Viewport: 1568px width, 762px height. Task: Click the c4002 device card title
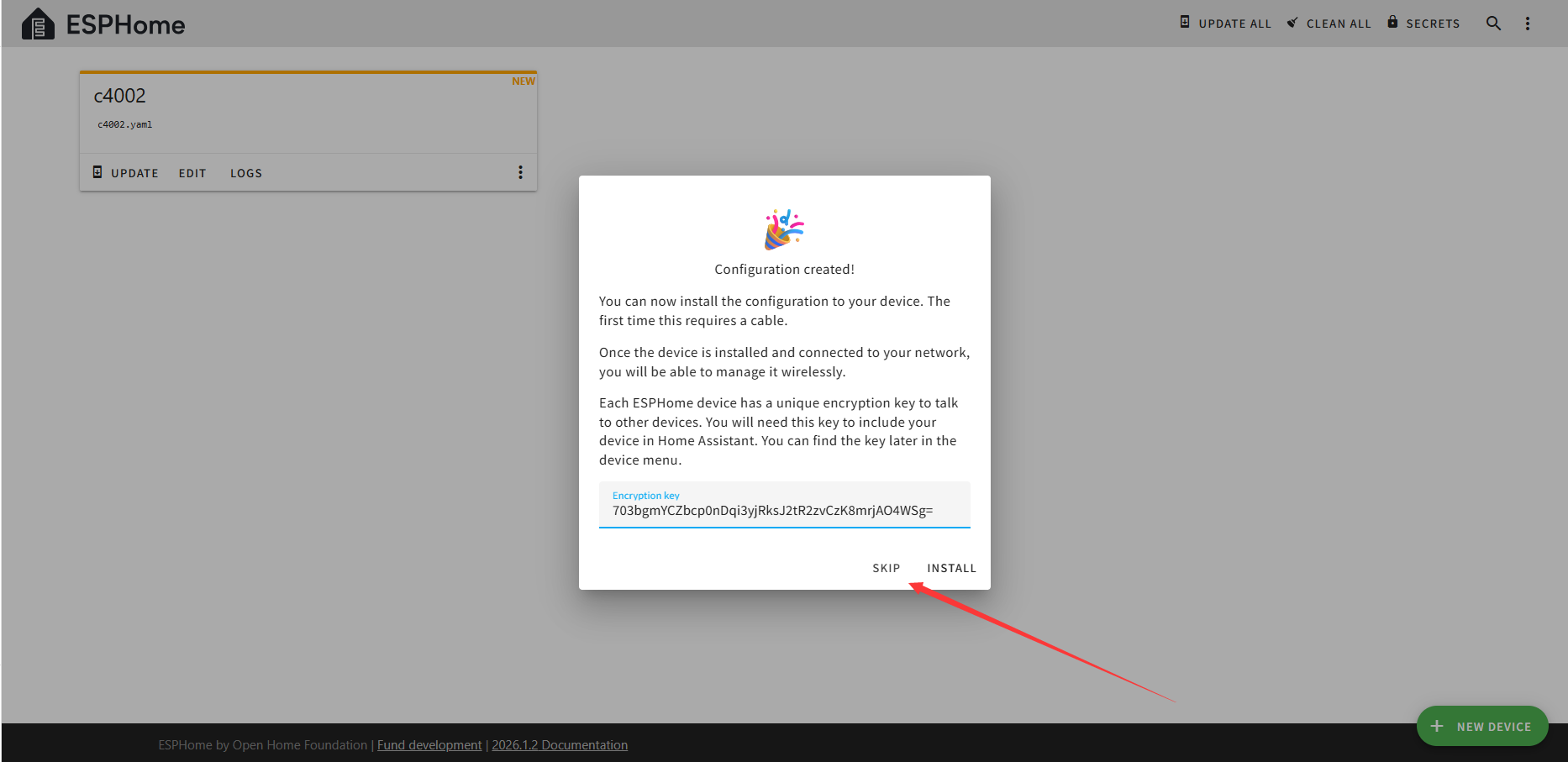pos(120,96)
